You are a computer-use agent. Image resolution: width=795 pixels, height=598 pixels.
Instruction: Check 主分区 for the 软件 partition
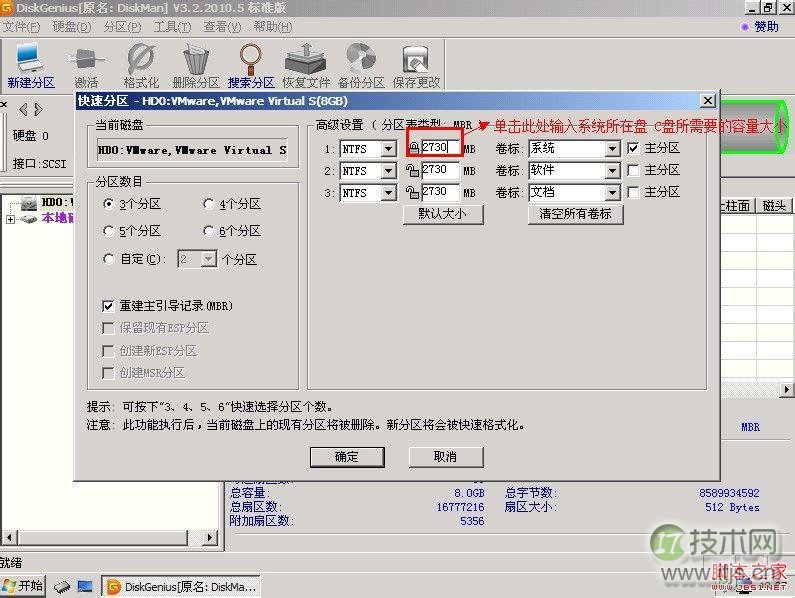click(633, 170)
